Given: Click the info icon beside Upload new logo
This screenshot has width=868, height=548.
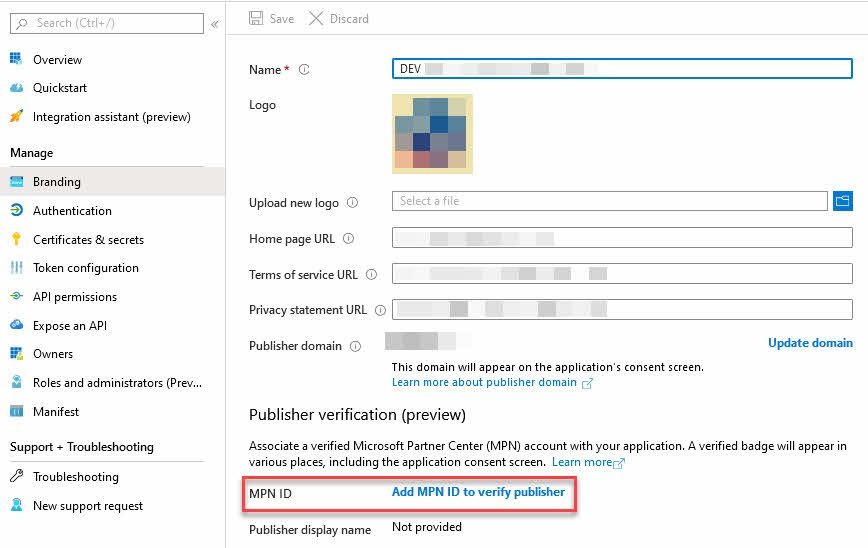Looking at the screenshot, I should [352, 203].
